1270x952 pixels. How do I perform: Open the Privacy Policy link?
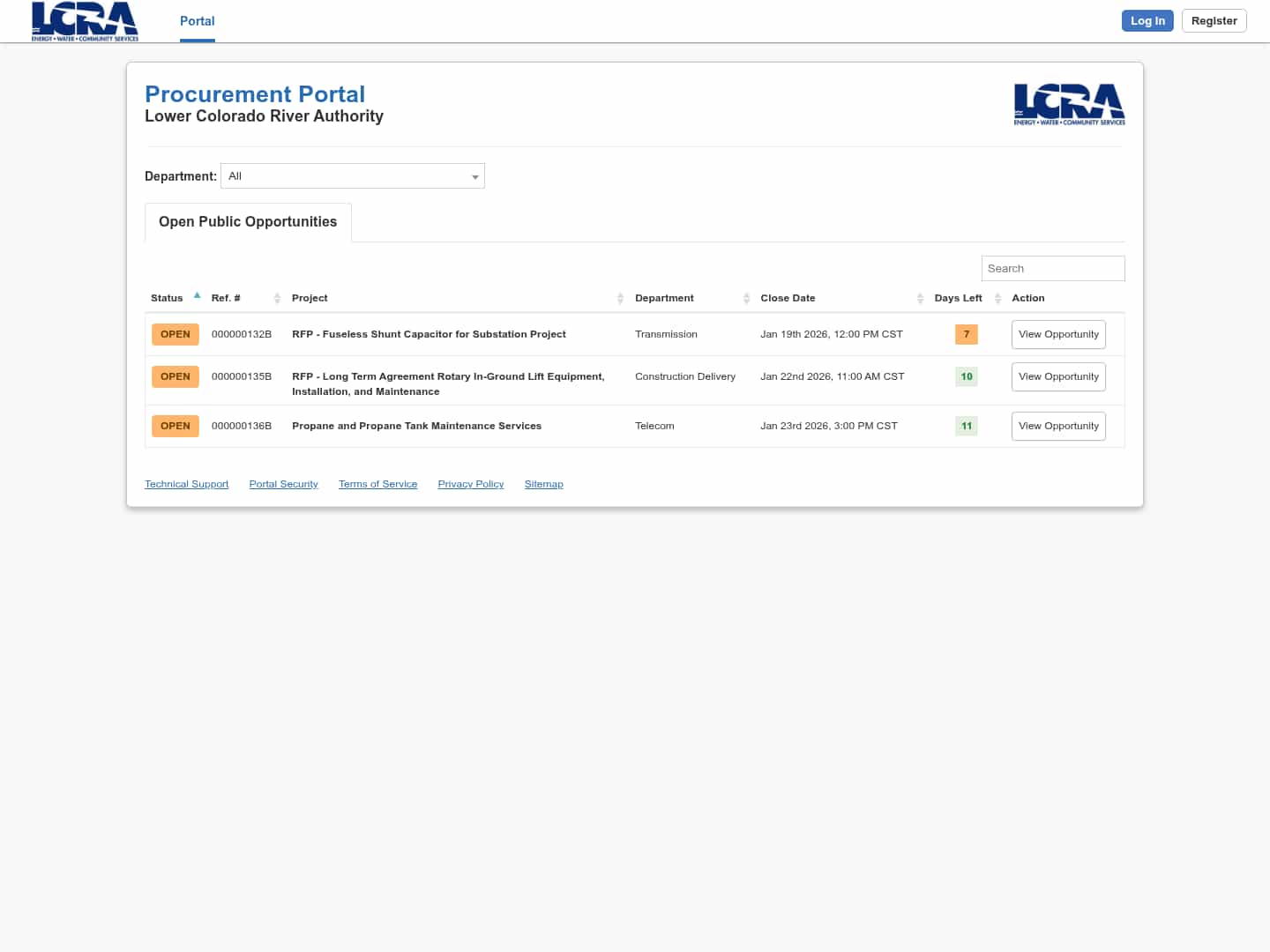click(471, 485)
